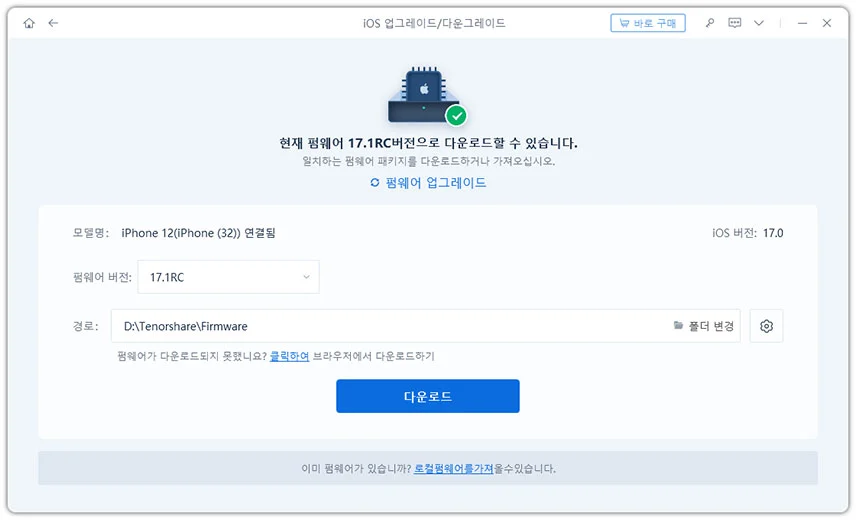Click the iOS 버전 17.0 value
Image resolution: width=856 pixels, height=520 pixels.
773,233
